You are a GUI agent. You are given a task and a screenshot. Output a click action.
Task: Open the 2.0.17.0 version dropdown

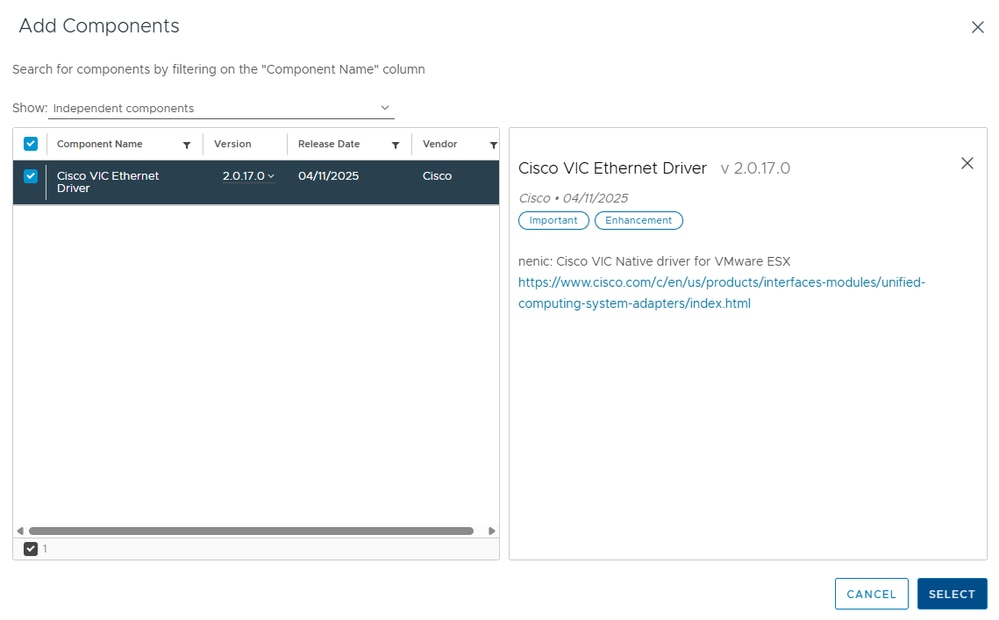248,176
